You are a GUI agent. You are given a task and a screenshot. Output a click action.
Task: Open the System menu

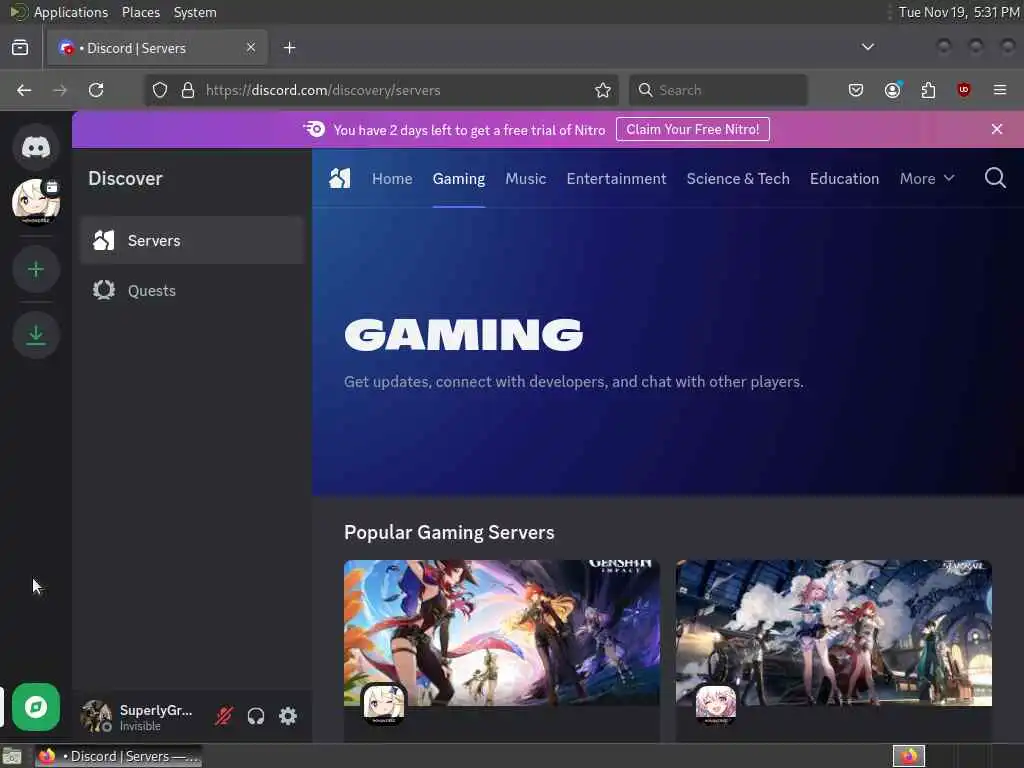click(195, 12)
